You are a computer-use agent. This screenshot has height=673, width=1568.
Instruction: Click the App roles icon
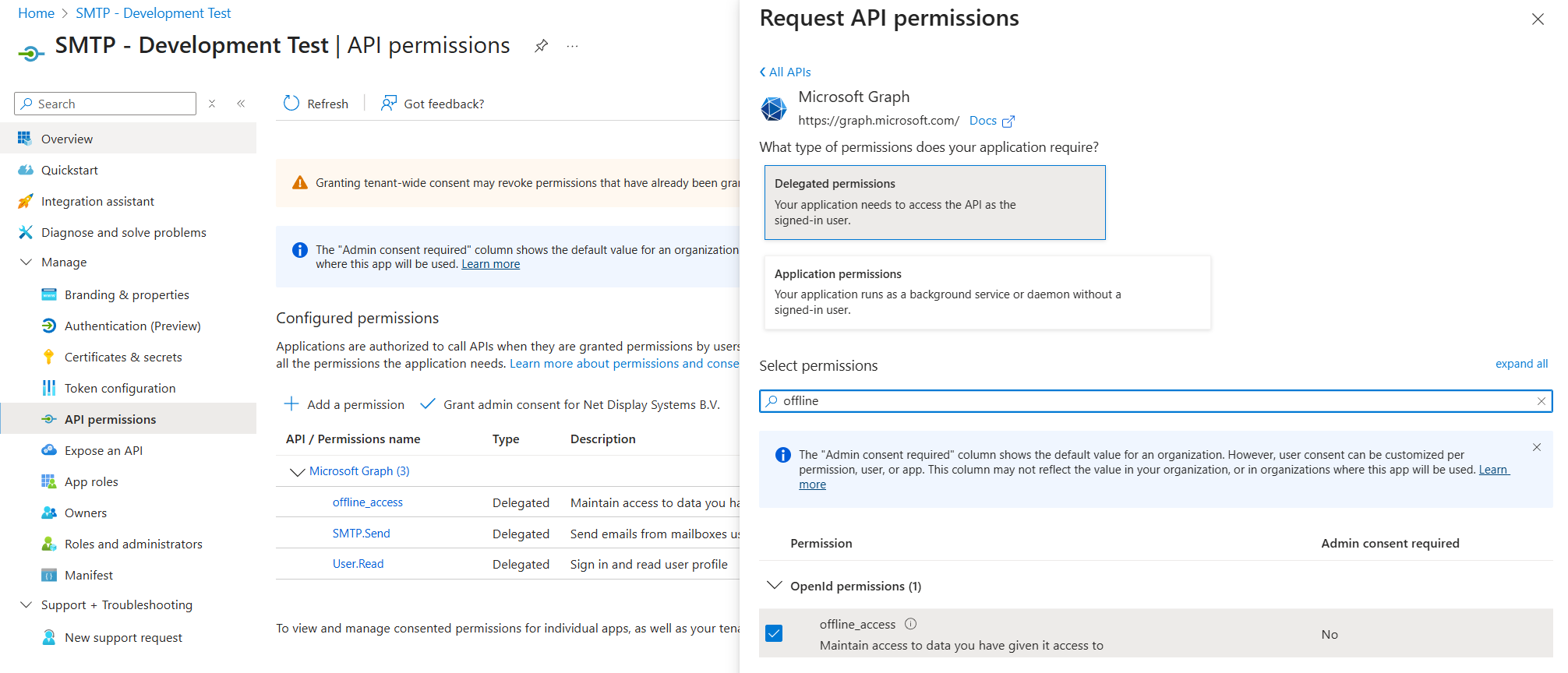(x=49, y=481)
